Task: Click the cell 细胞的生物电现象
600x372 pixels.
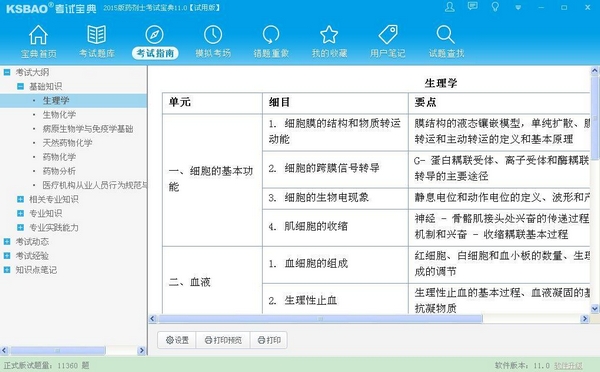Action: click(x=335, y=198)
